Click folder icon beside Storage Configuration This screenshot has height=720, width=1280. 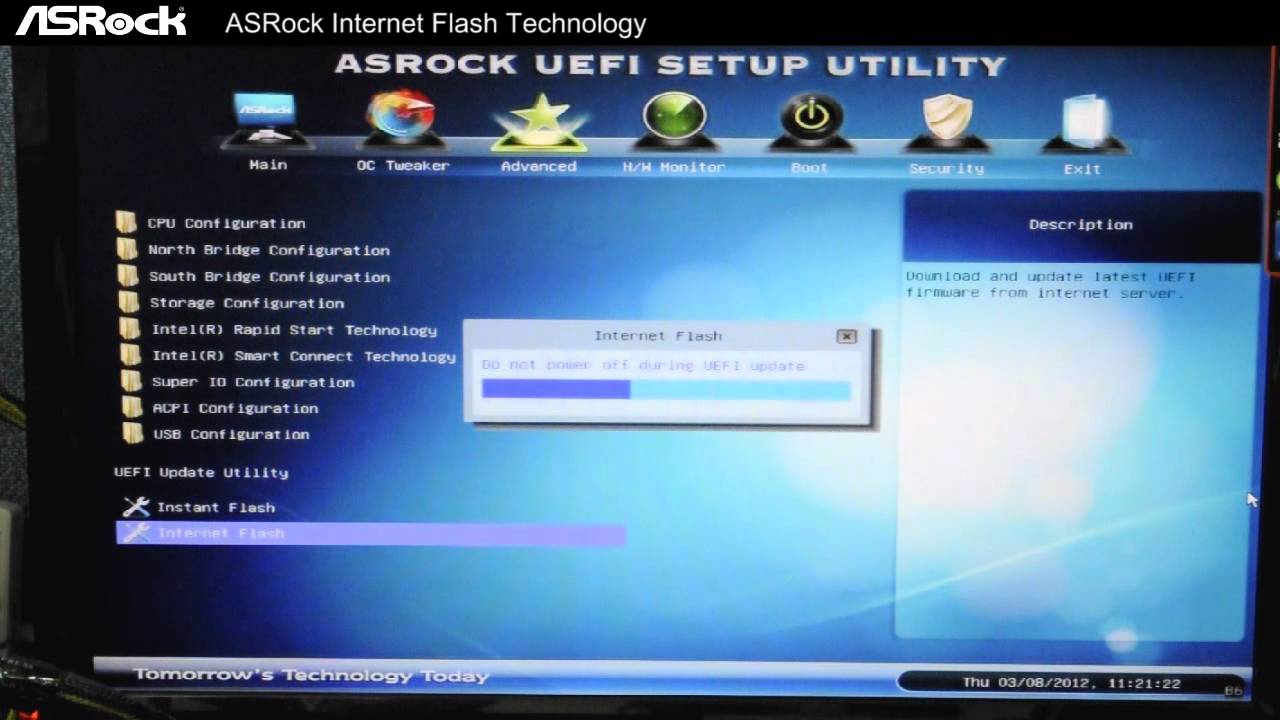pyautogui.click(x=129, y=302)
